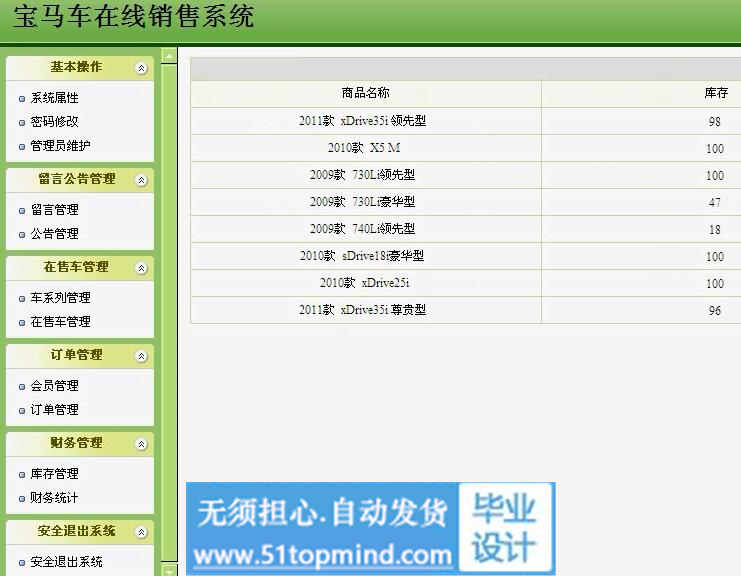Click the bullet icon beside 会员管理
This screenshot has width=741, height=576.
22,387
